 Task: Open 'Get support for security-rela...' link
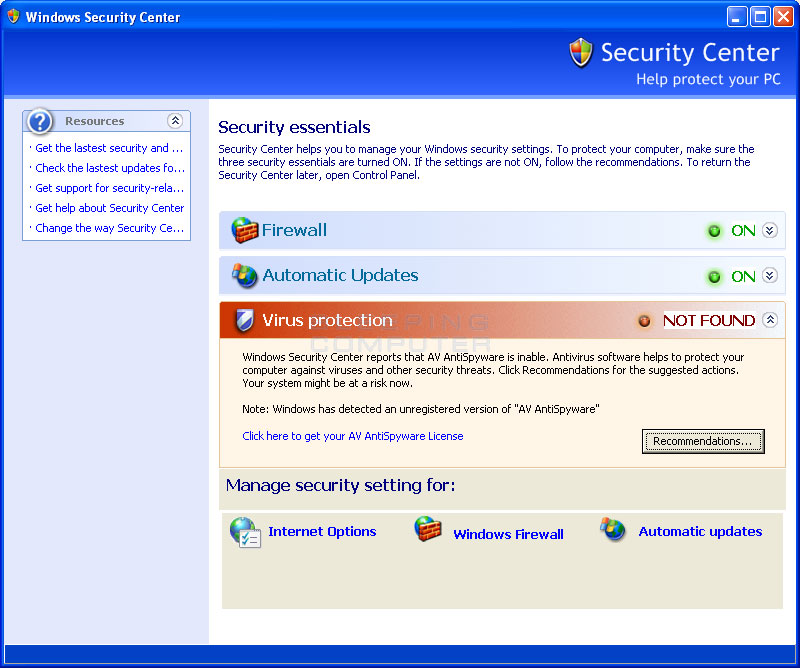coord(109,188)
